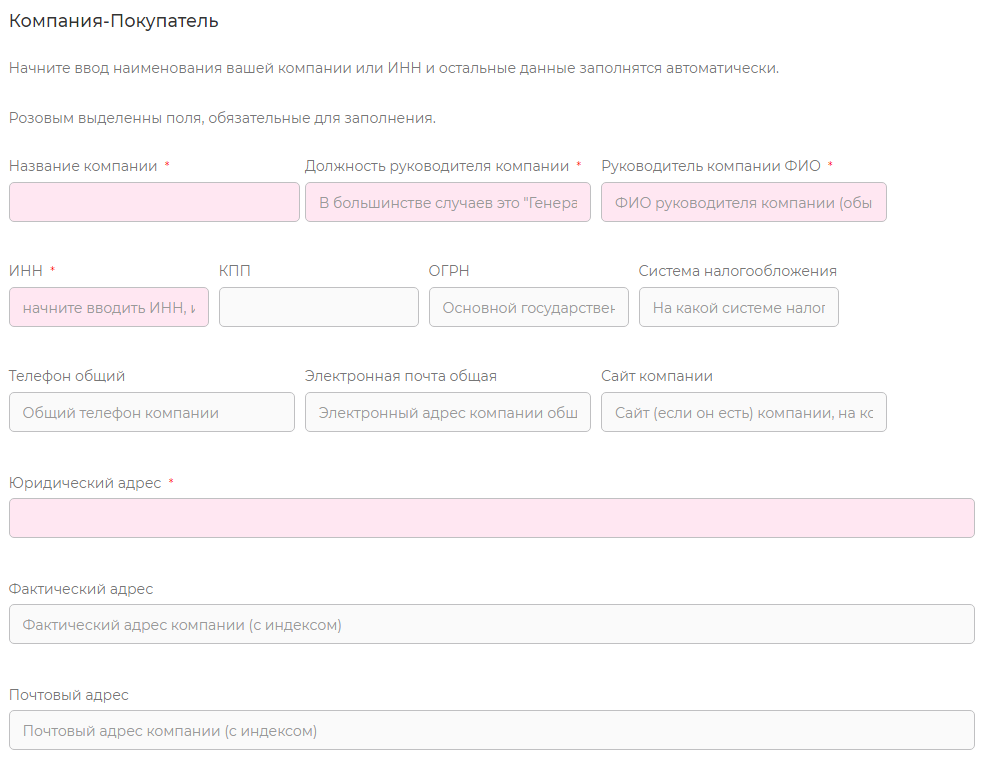Focus the 'Сайт компании' input box
The height and width of the screenshot is (766, 988).
[x=743, y=412]
